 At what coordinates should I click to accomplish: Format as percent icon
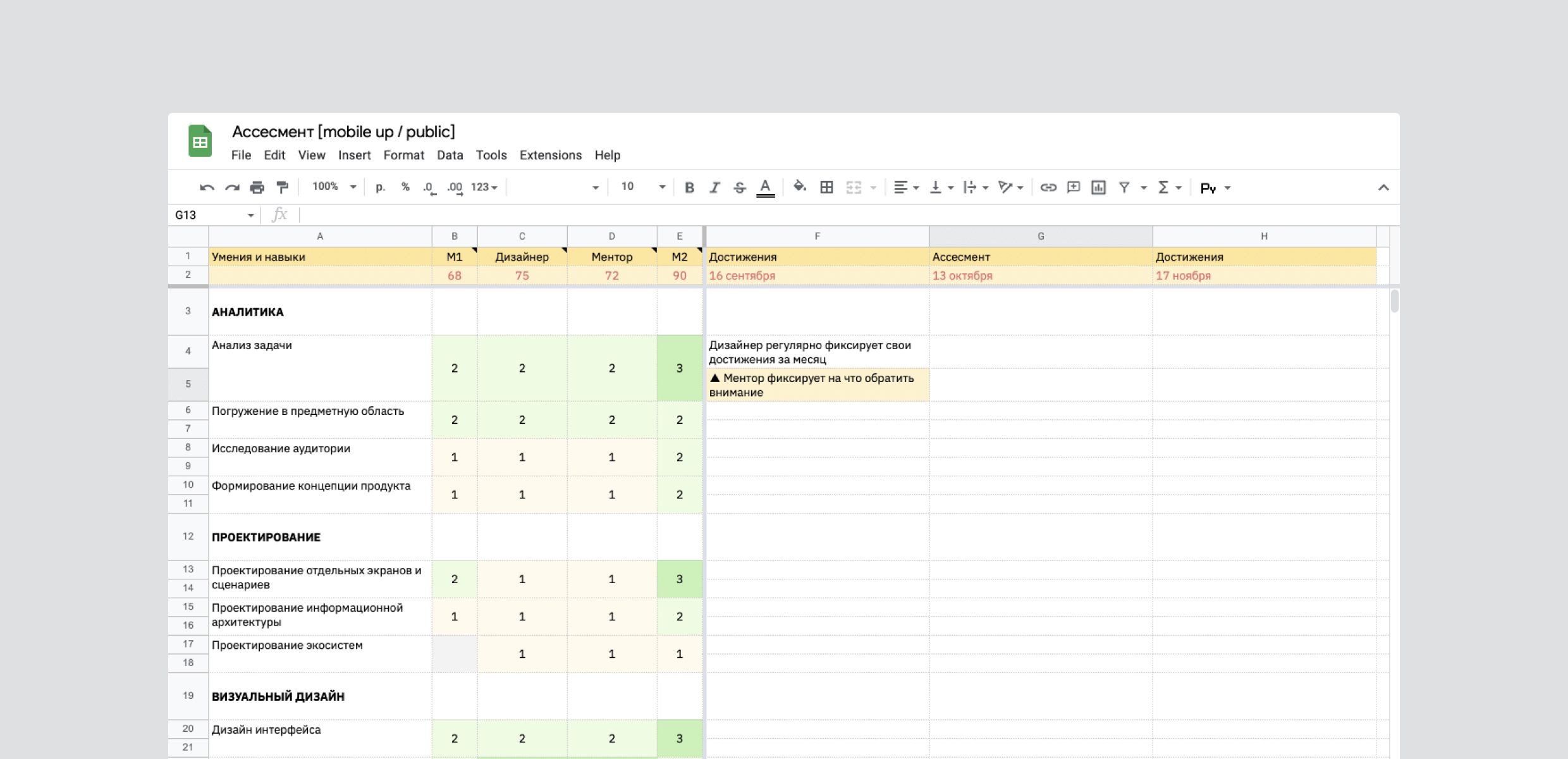click(x=405, y=187)
